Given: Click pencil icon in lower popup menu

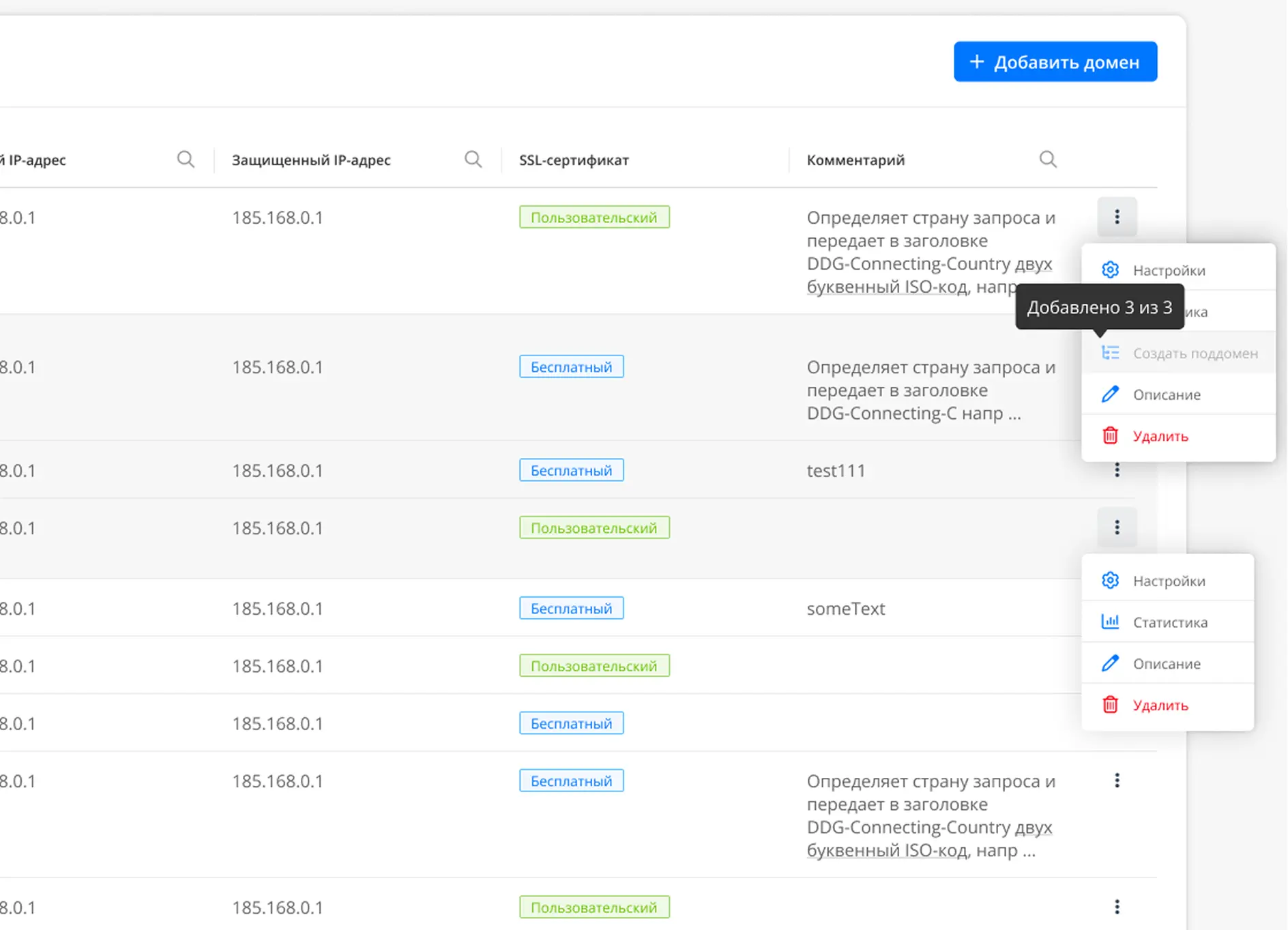Looking at the screenshot, I should [1110, 663].
